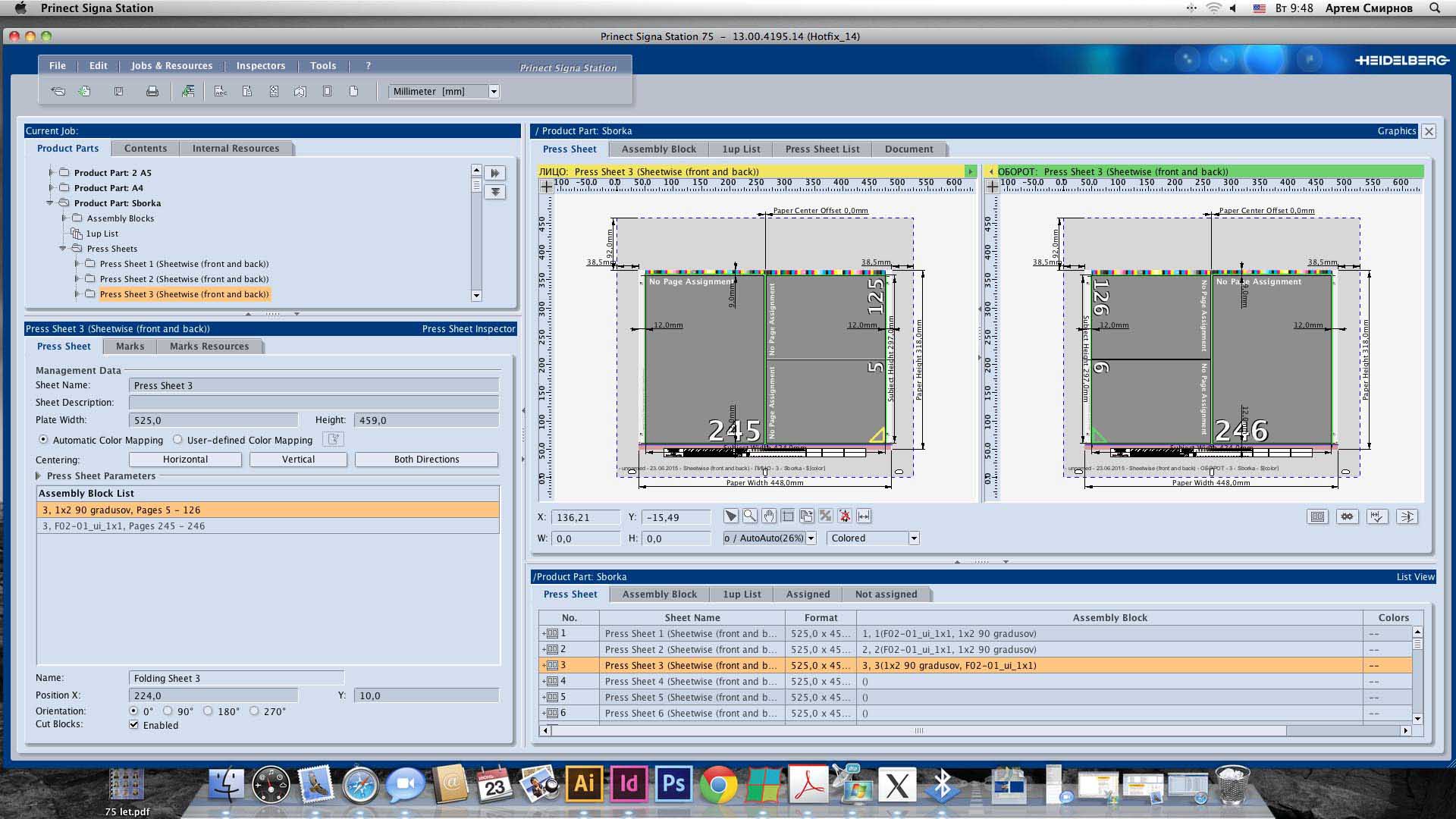Click the red bug marker icon
Viewport: 1456px width, 819px height.
tap(845, 516)
